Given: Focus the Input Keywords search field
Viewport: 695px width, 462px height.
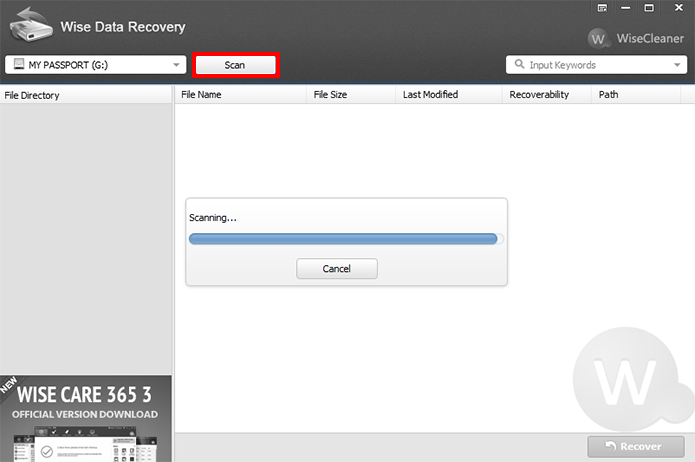Looking at the screenshot, I should (596, 65).
